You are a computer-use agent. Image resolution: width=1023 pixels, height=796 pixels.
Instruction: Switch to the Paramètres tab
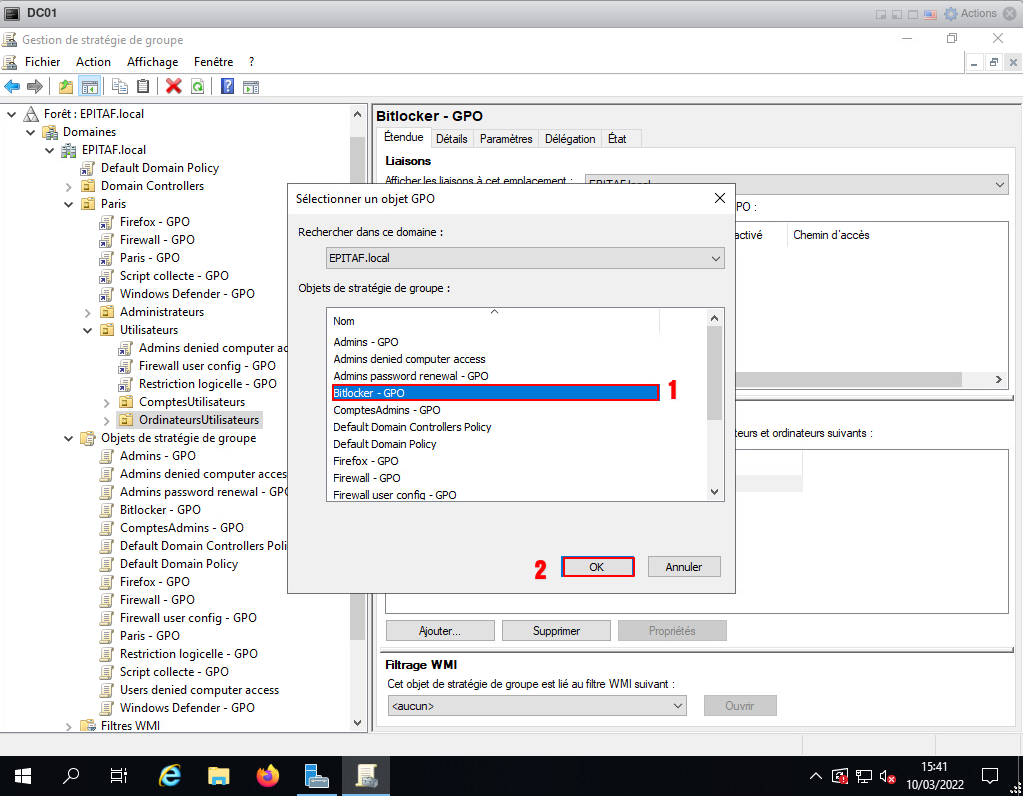(506, 139)
